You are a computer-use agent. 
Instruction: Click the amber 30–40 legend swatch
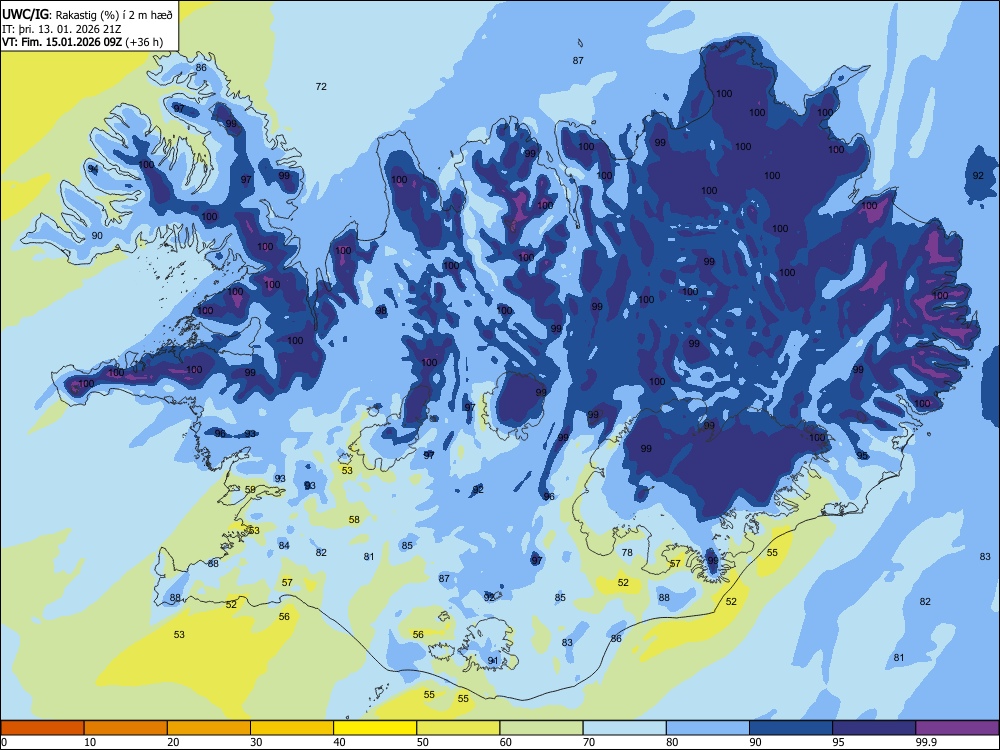click(x=292, y=728)
